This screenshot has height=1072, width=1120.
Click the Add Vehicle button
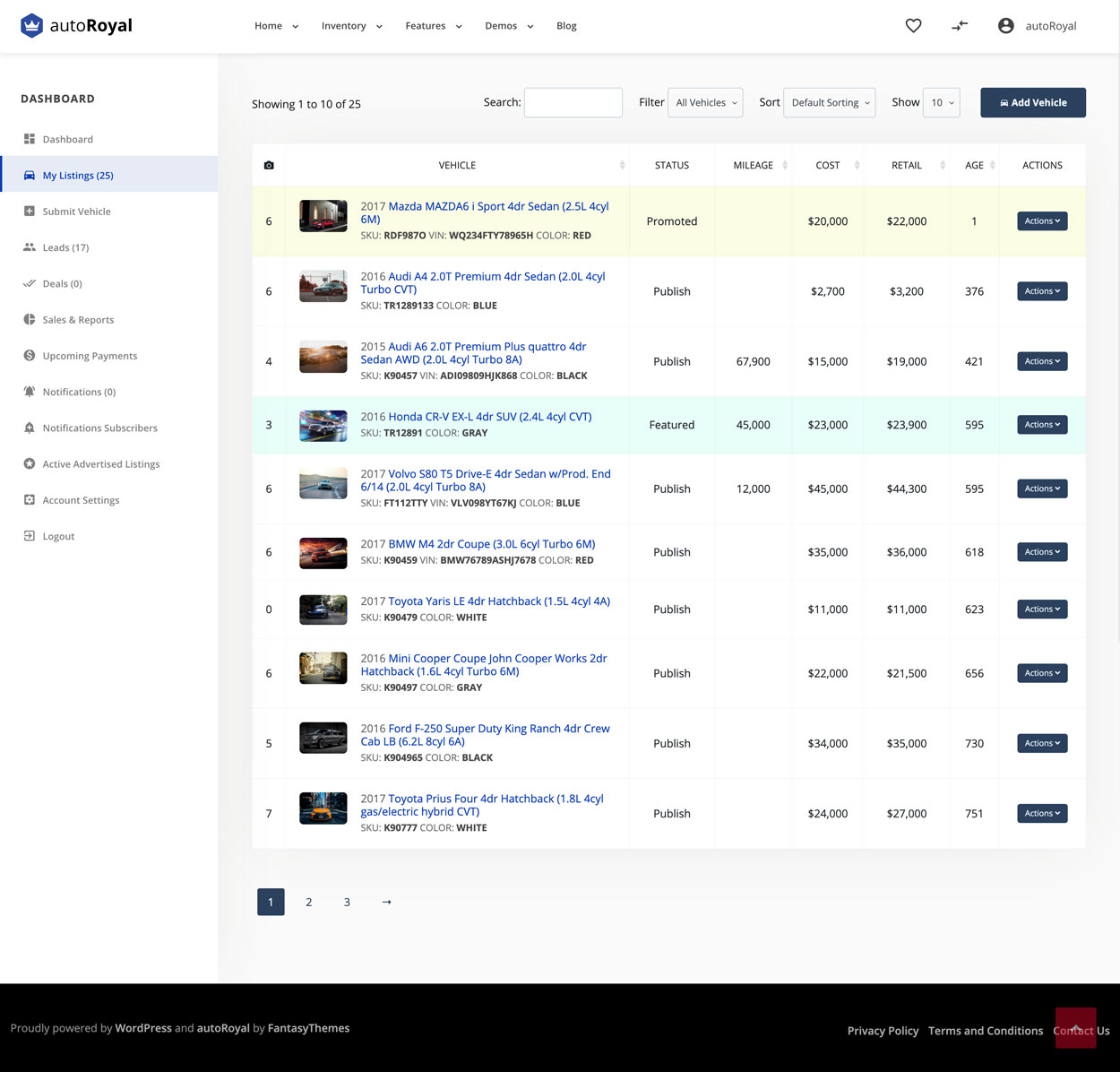click(1033, 102)
